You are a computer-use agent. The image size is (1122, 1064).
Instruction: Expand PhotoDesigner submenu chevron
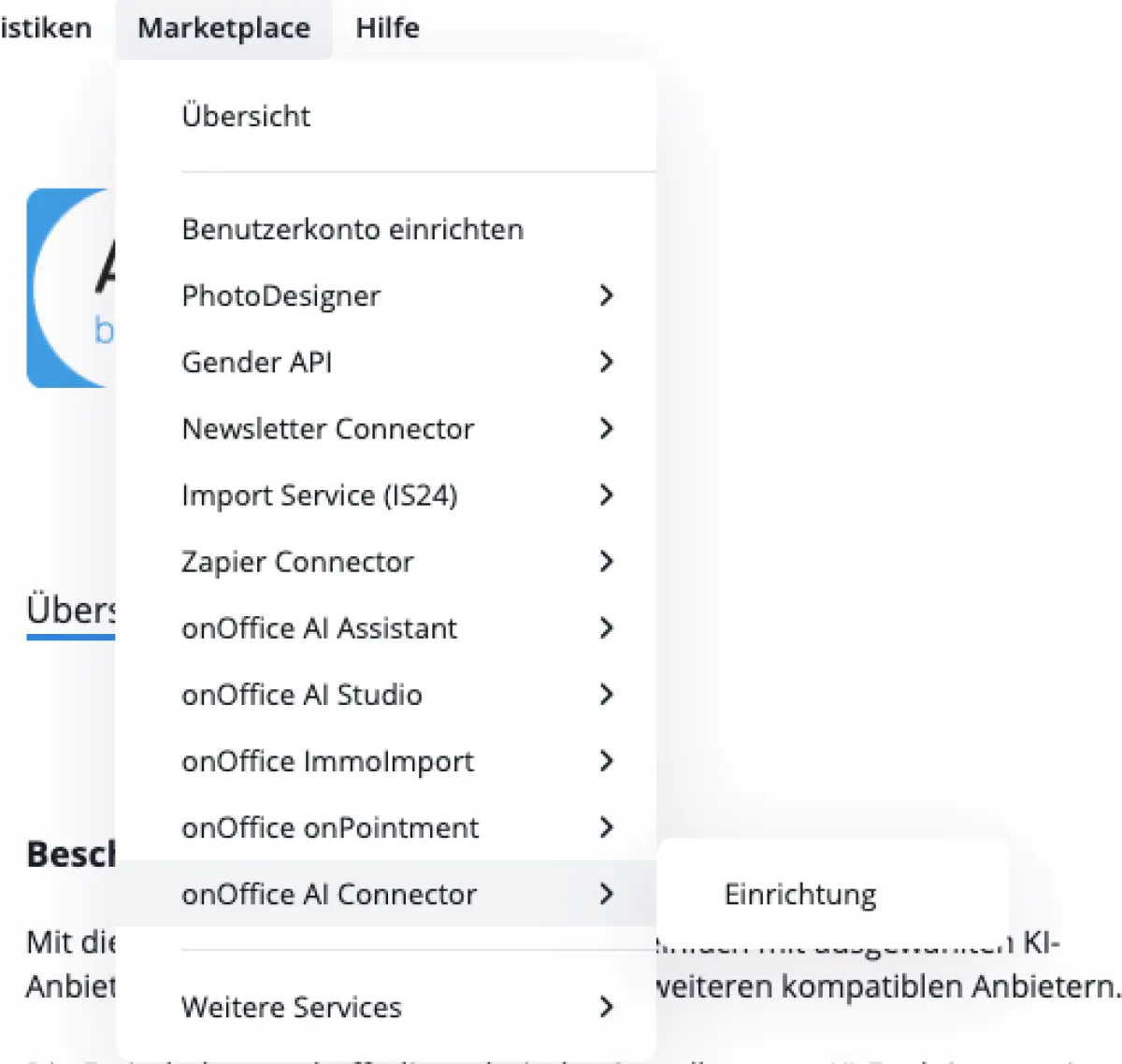coord(606,295)
